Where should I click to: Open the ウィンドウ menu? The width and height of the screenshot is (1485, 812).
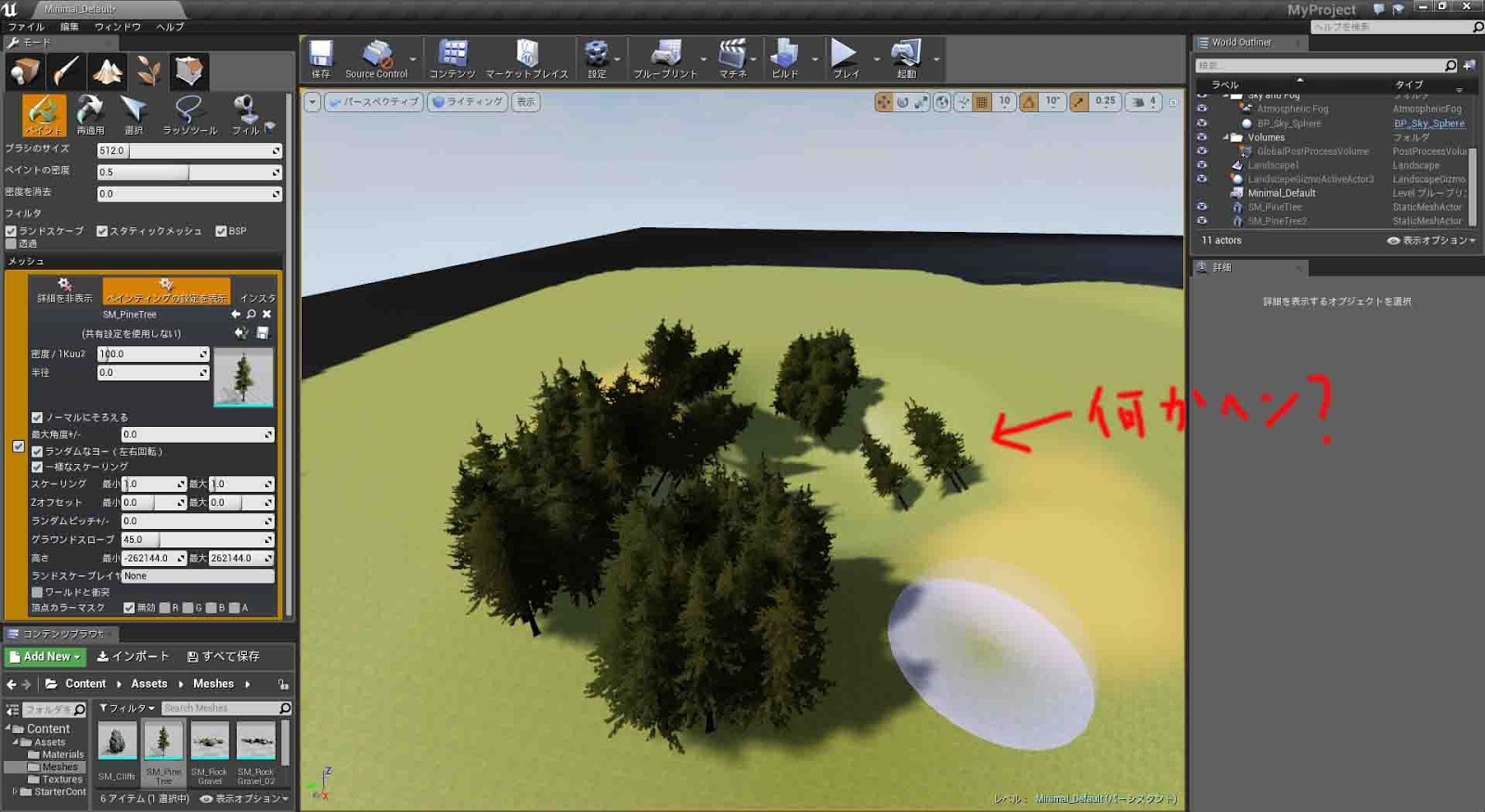click(x=117, y=27)
